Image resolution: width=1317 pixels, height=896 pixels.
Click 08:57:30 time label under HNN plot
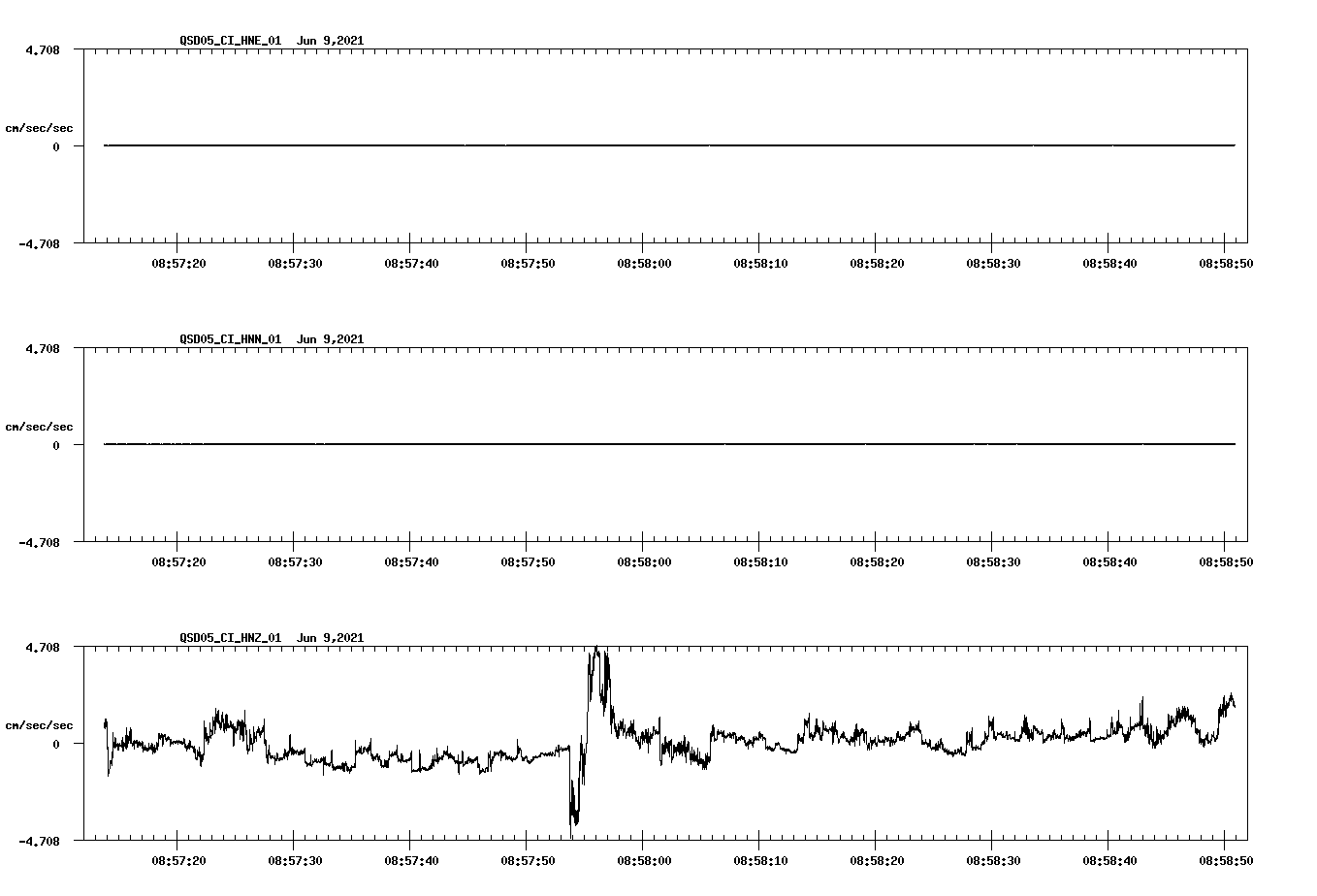pyautogui.click(x=295, y=561)
